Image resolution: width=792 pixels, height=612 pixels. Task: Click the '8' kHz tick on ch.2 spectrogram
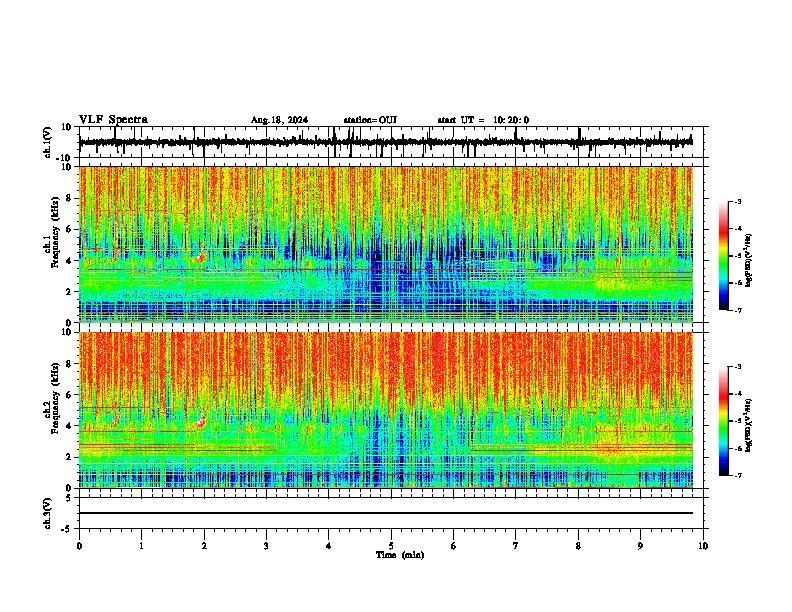[x=69, y=364]
